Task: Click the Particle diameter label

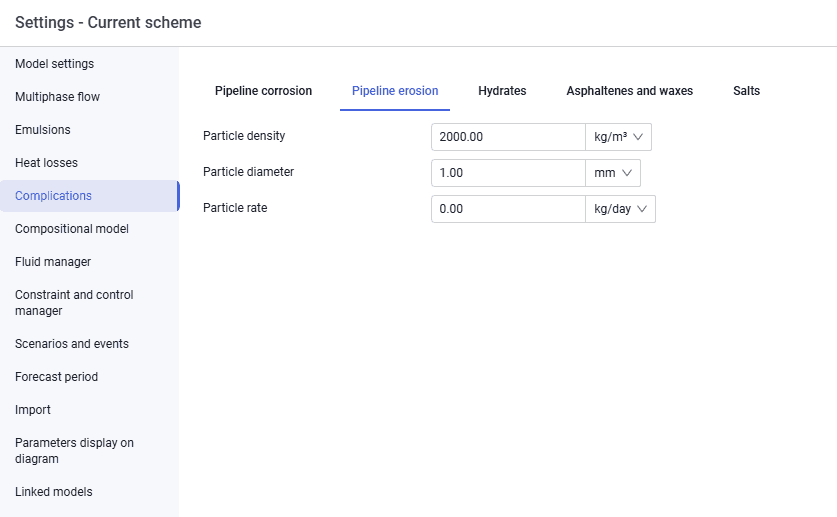Action: [248, 172]
